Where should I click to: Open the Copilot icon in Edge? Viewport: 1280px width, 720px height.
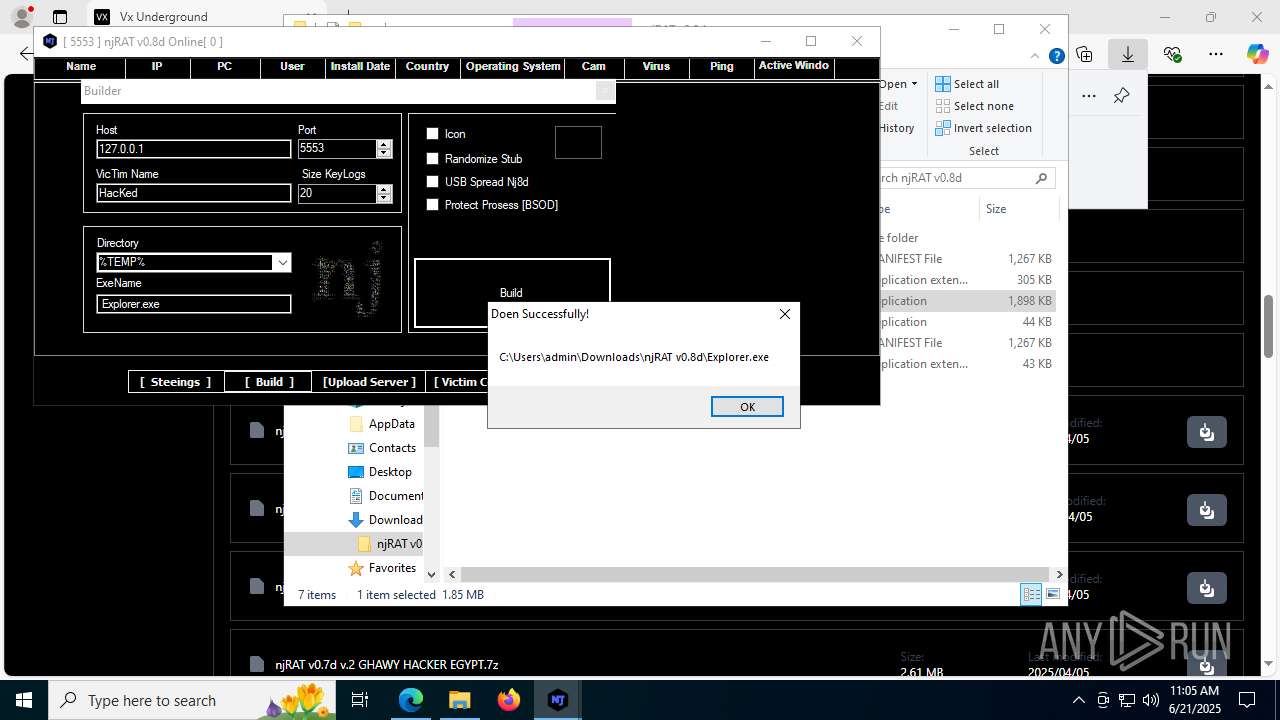click(1258, 54)
